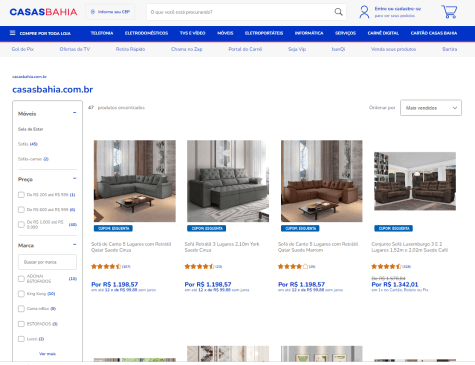Check the R$ 1.000 to R$ 5.999 price filter

[x=21, y=224]
